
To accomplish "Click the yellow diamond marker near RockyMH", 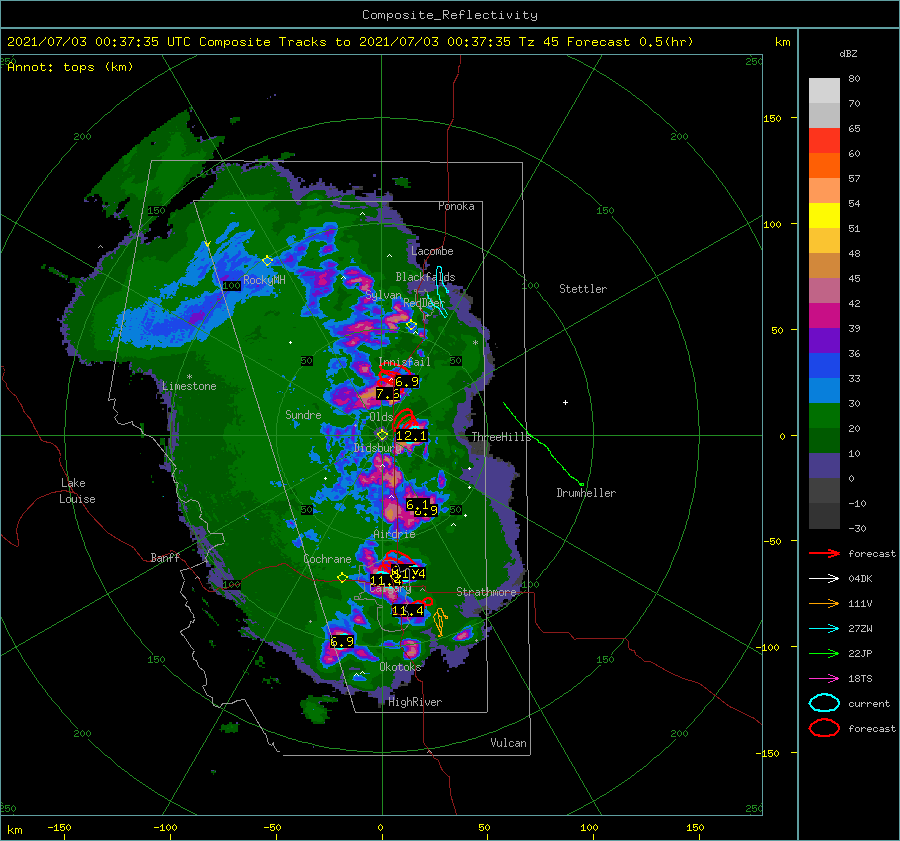I will click(267, 261).
